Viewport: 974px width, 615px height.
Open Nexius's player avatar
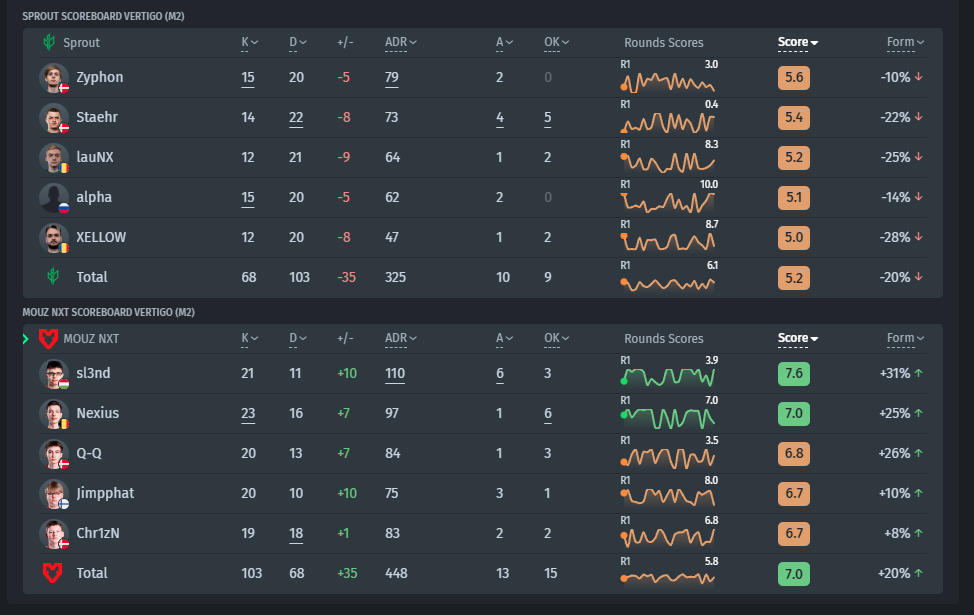54,414
